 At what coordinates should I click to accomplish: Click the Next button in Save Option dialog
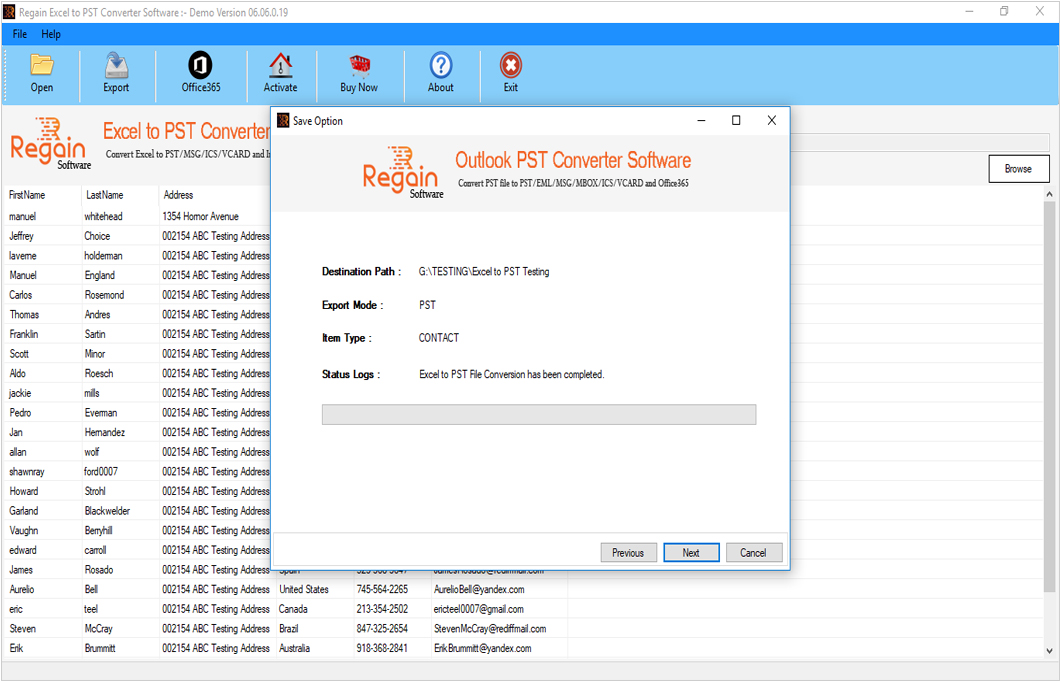[x=691, y=552]
